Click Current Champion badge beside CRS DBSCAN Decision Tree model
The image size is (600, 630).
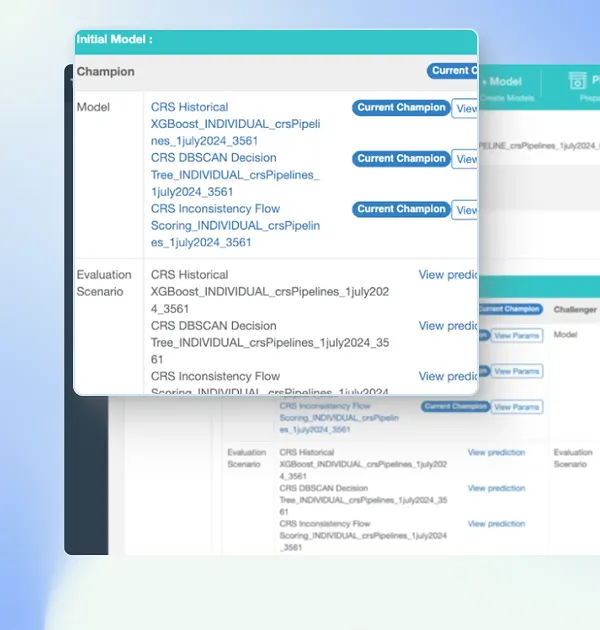[x=401, y=159]
